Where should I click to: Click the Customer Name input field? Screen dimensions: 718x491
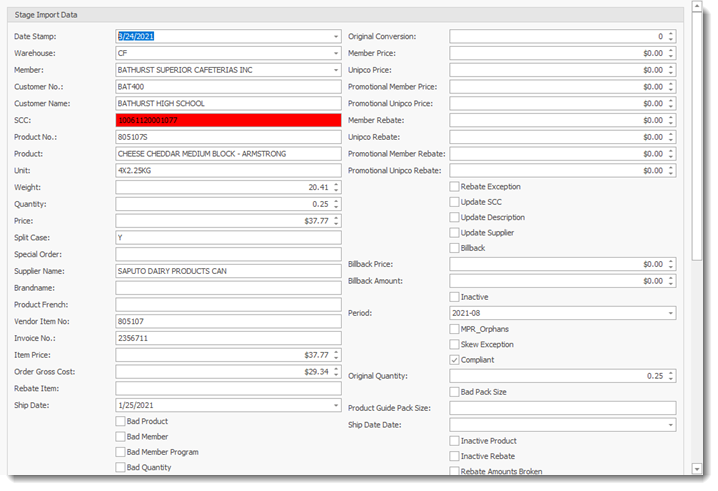[x=229, y=103]
